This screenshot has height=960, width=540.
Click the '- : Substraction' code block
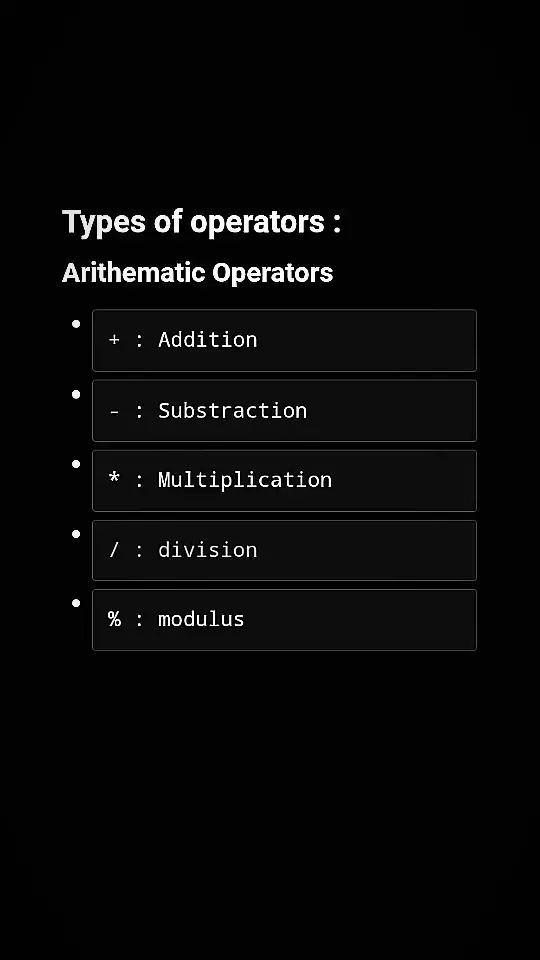pyautogui.click(x=284, y=411)
